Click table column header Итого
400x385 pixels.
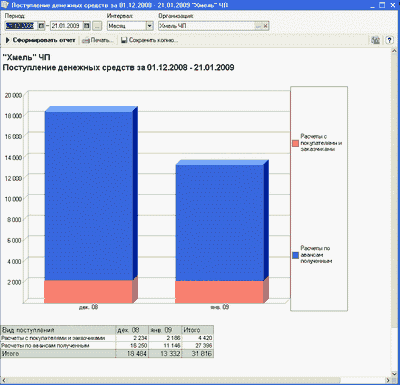click(x=197, y=330)
